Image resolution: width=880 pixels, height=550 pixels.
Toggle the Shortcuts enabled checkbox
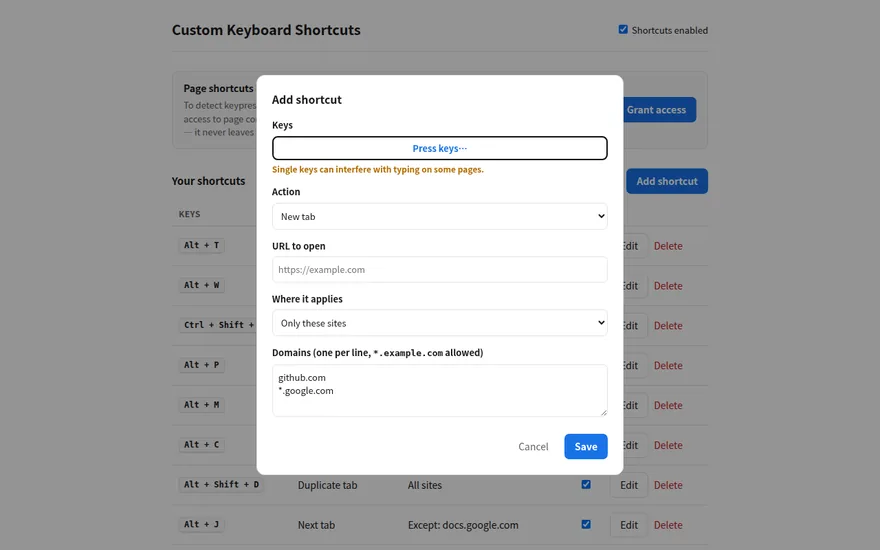623,30
